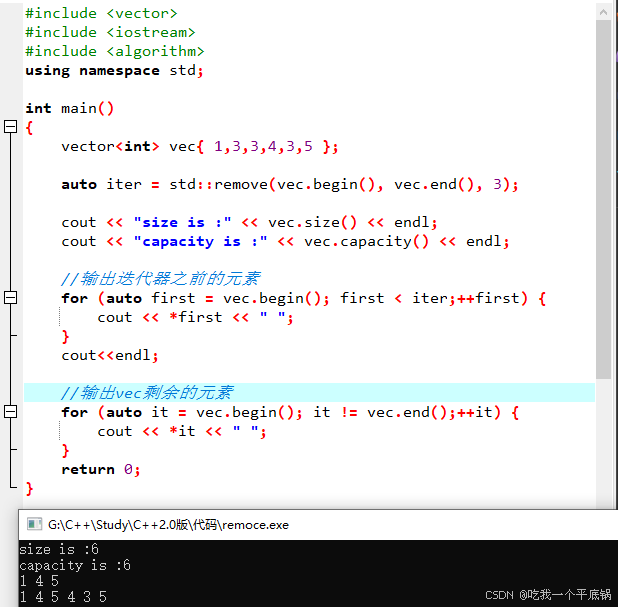618x607 pixels.
Task: Click the 'return 0;' line
Action: click(101, 469)
